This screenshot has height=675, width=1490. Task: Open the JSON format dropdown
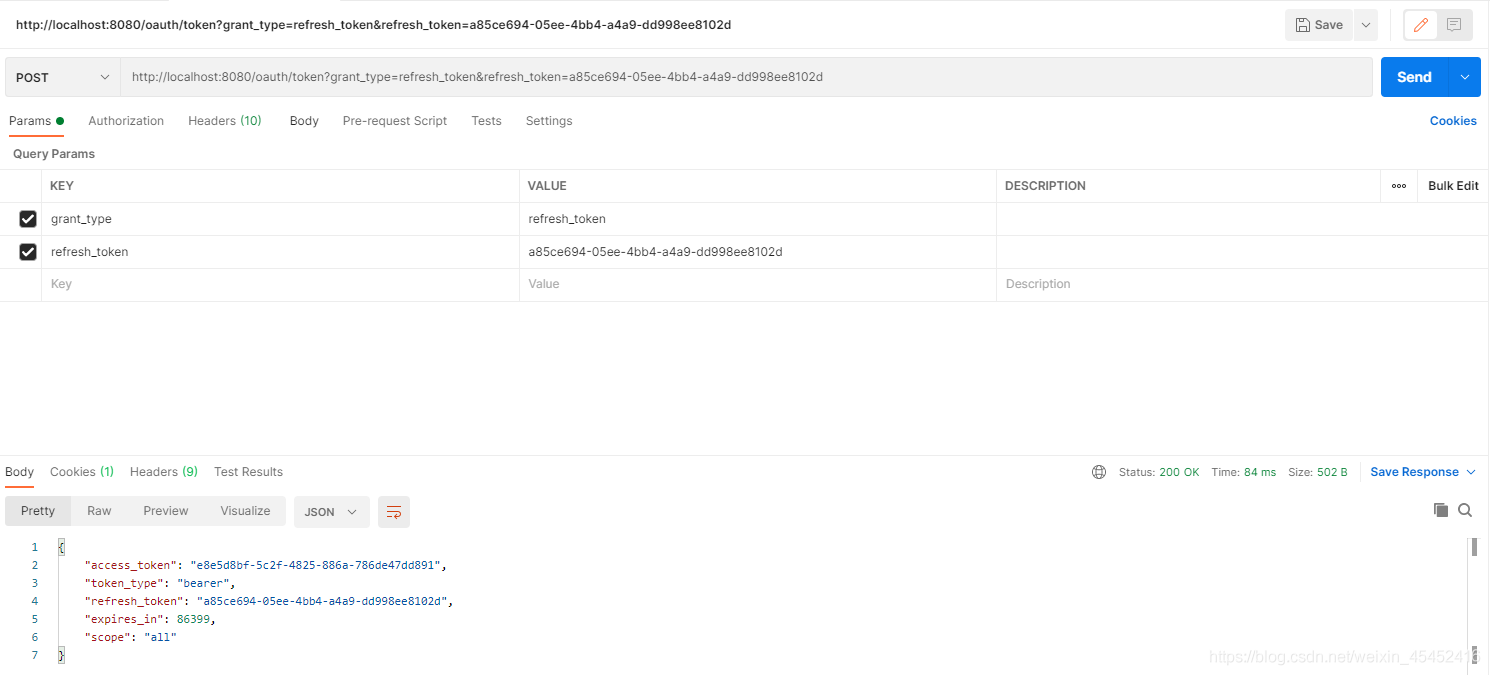pyautogui.click(x=331, y=511)
